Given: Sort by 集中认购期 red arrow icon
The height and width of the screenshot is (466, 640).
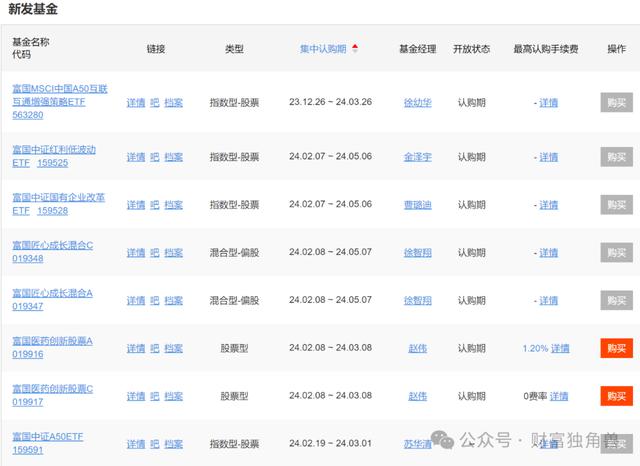Looking at the screenshot, I should click(355, 49).
